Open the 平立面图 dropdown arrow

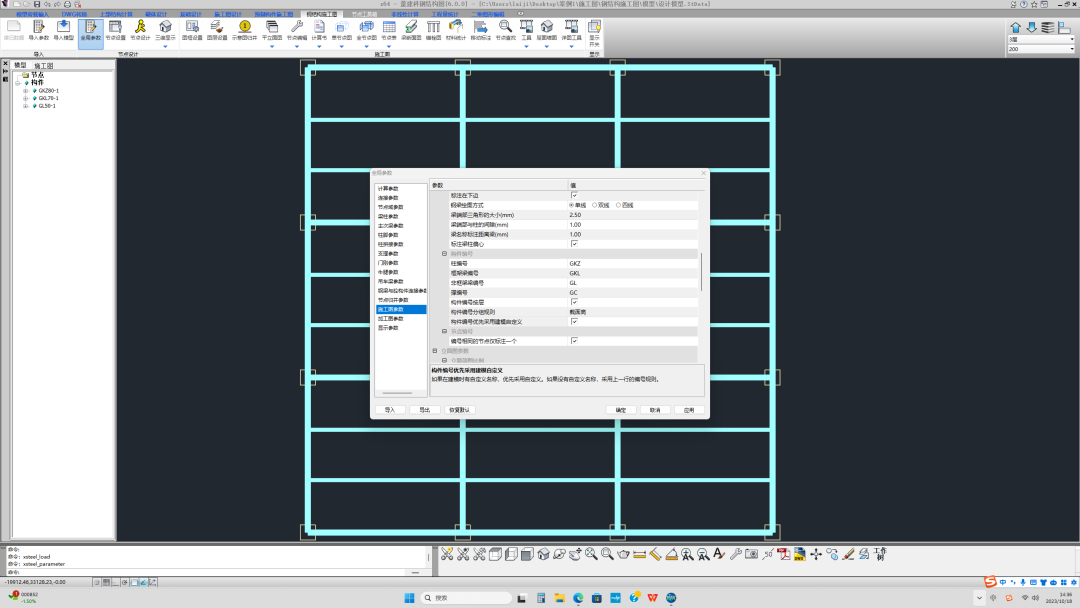pos(272,46)
